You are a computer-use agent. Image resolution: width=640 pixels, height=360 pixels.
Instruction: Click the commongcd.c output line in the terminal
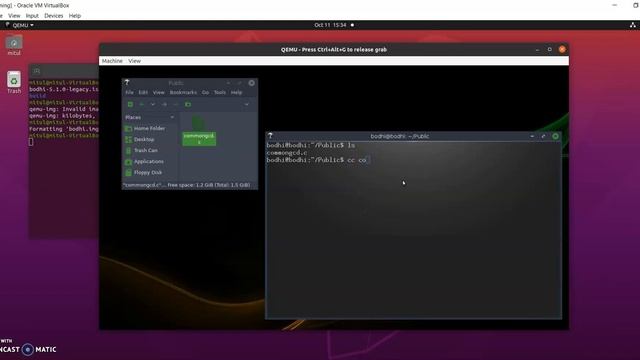[287, 153]
